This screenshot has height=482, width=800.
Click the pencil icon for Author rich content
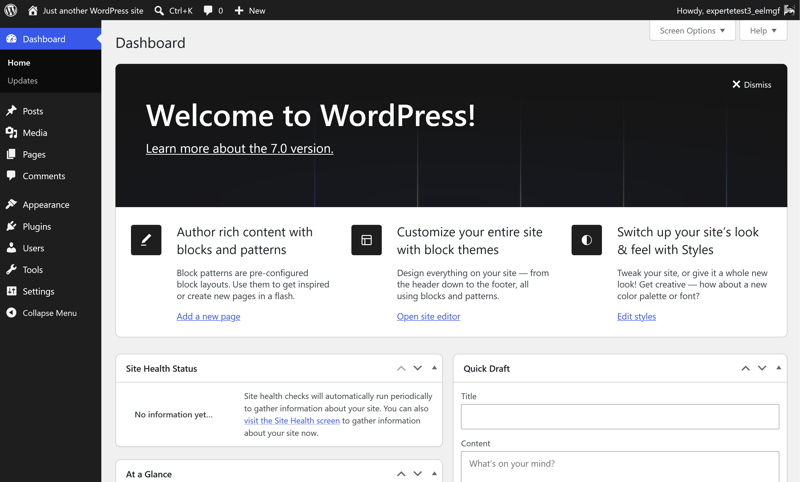click(146, 240)
